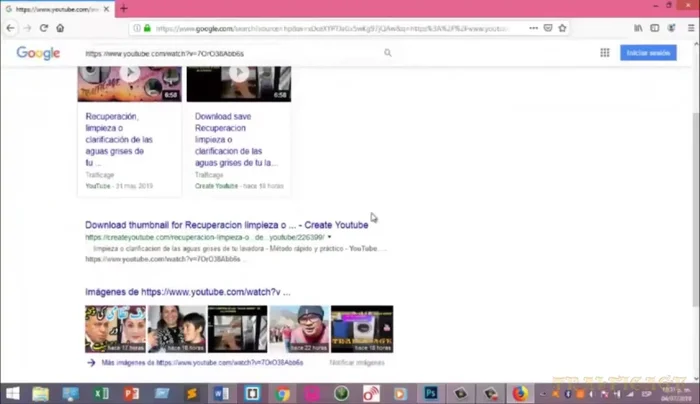Open Word from the taskbar
The width and height of the screenshot is (700, 404).
coord(221,393)
